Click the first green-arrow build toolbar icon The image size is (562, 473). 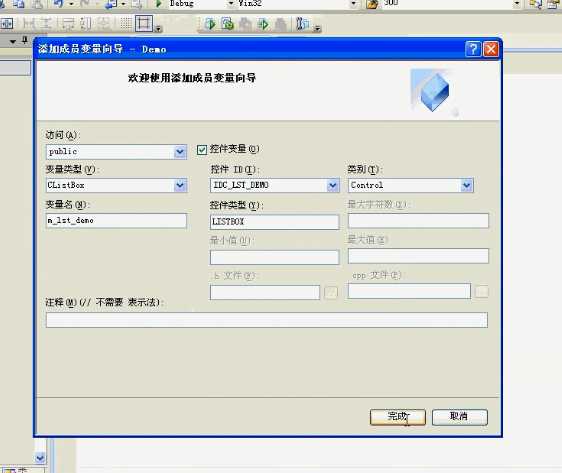point(210,24)
